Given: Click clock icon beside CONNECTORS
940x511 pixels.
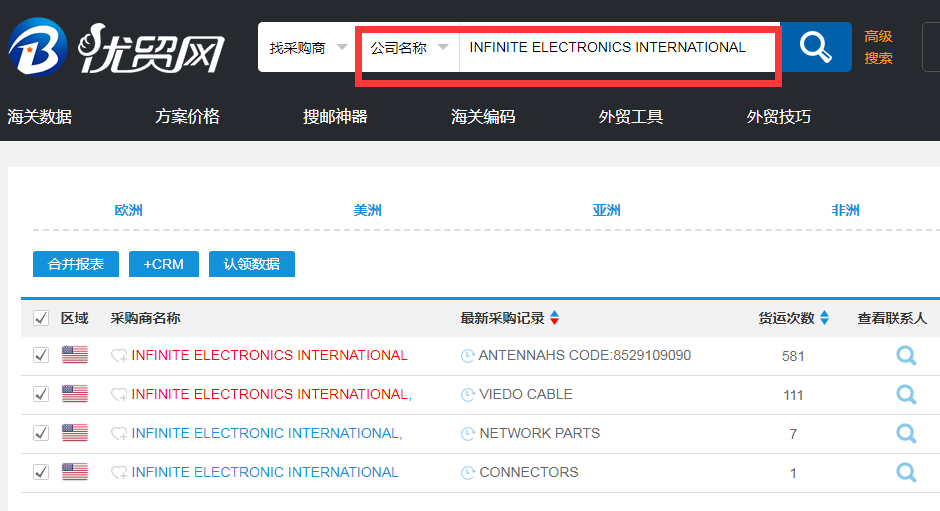Looking at the screenshot, I should [468, 473].
